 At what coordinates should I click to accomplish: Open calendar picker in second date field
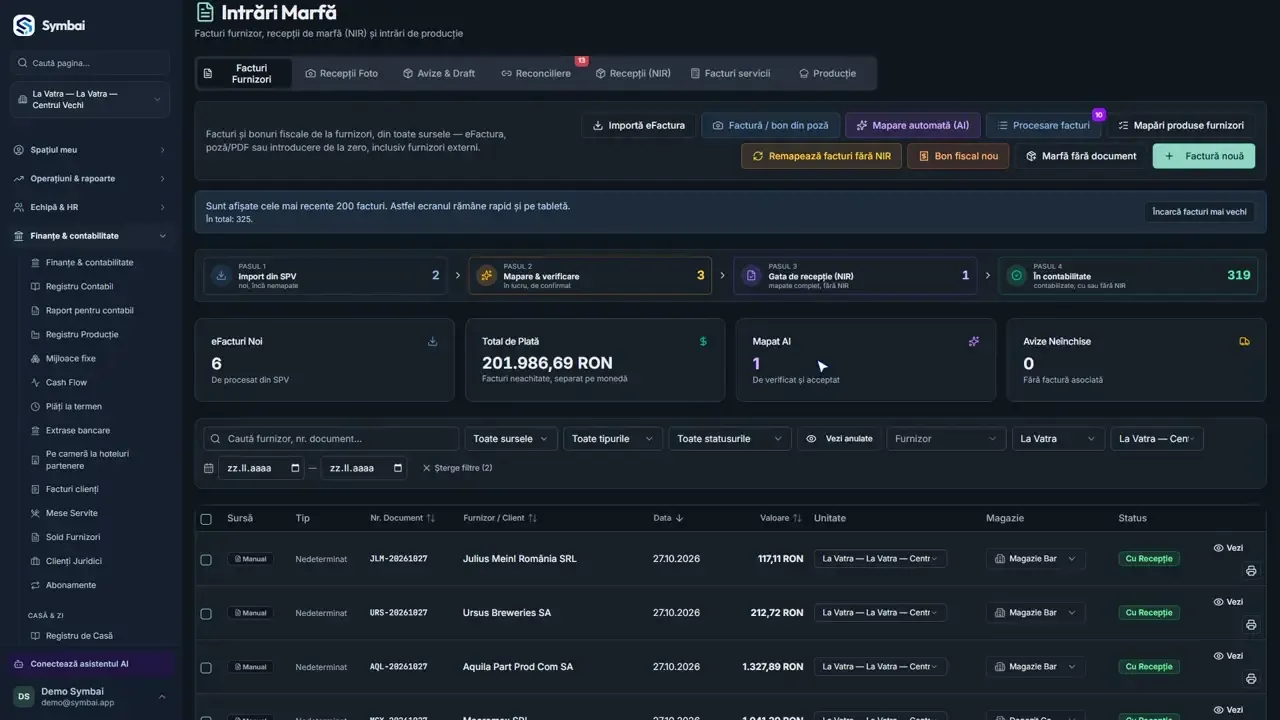click(398, 468)
